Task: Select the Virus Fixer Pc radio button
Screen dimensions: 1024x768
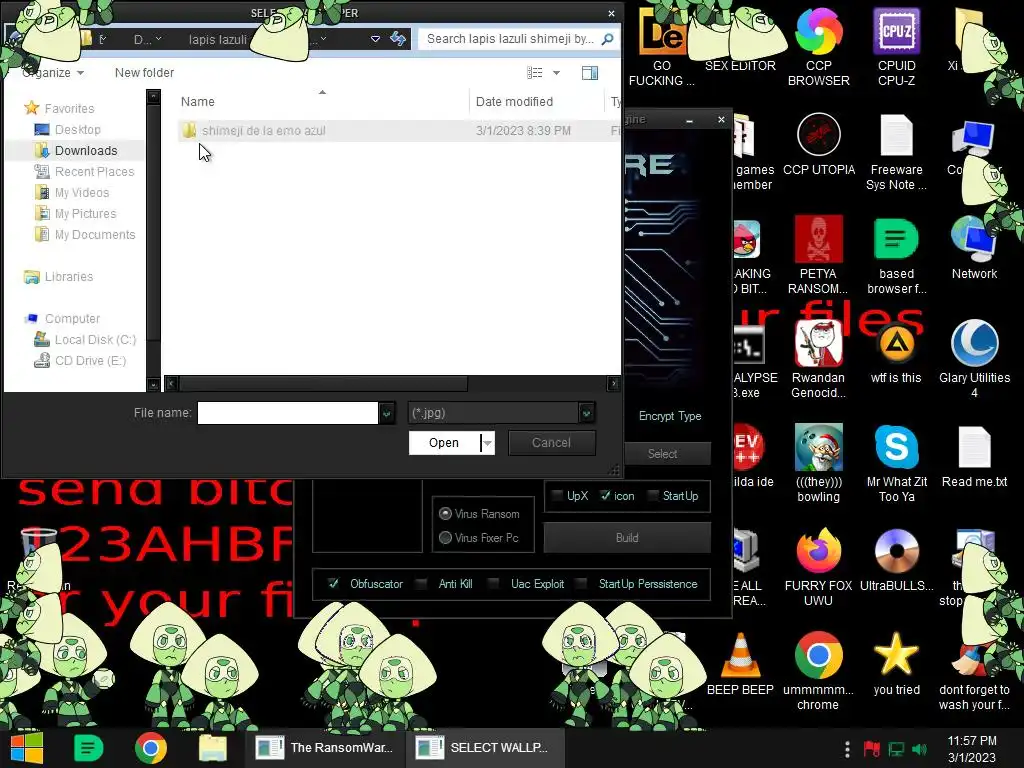Action: pyautogui.click(x=445, y=537)
